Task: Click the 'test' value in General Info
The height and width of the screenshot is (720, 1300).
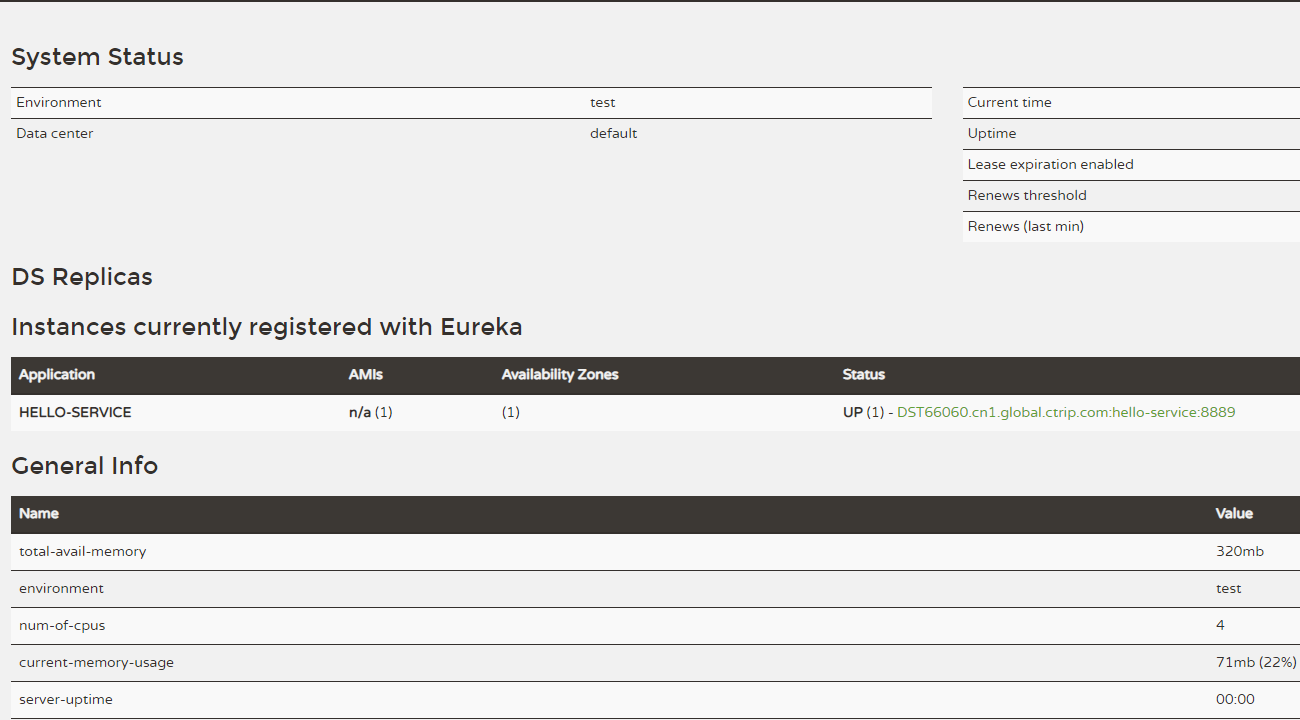Action: point(1229,588)
